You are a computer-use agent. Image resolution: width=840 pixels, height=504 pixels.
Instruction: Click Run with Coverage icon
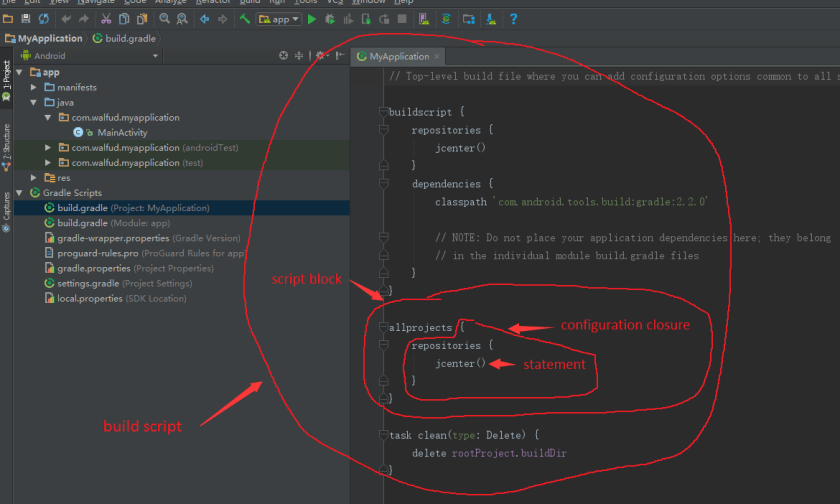pos(348,19)
